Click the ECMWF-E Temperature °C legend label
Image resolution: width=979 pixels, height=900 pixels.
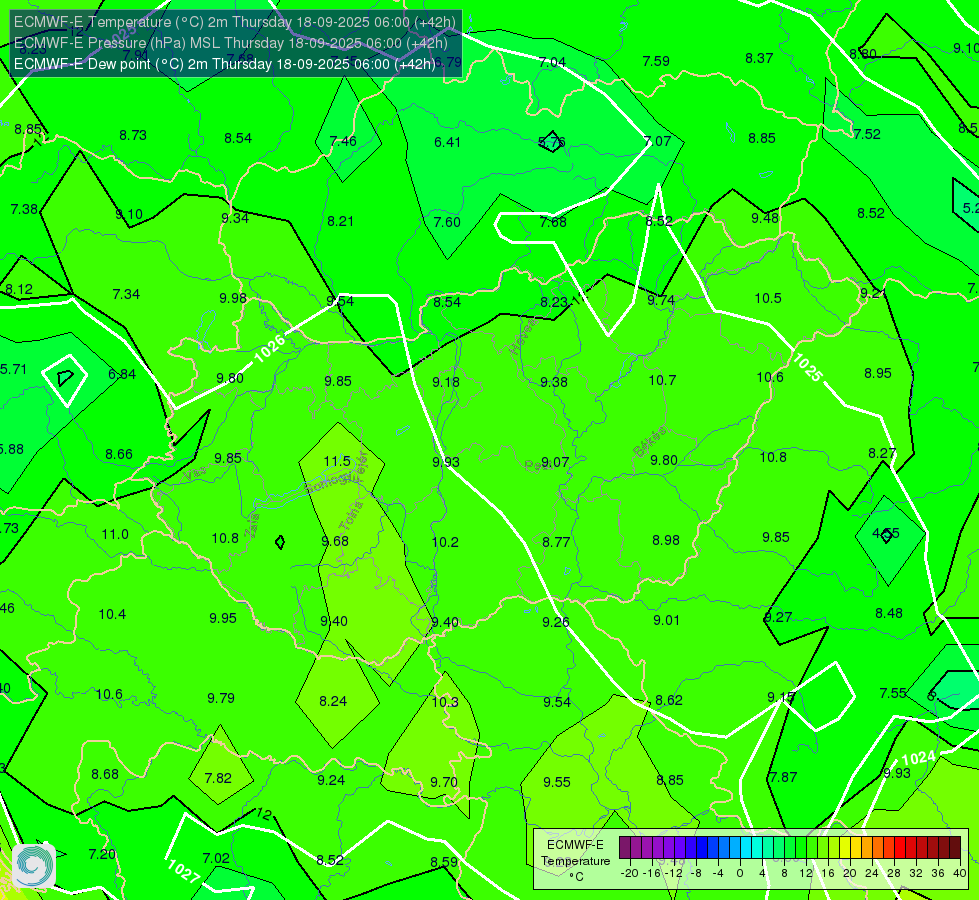(575, 861)
